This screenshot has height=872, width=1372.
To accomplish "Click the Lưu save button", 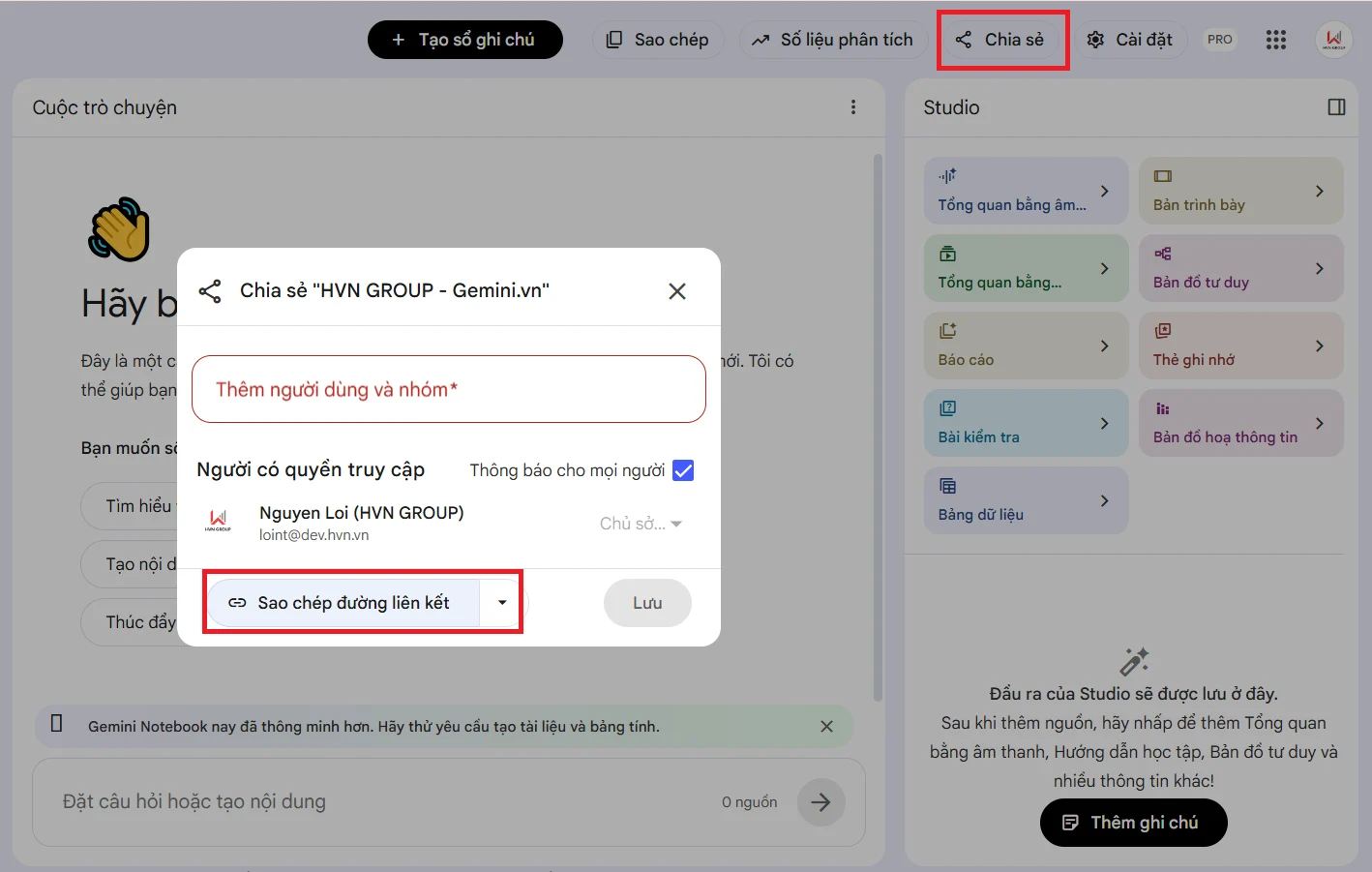I will [x=647, y=603].
